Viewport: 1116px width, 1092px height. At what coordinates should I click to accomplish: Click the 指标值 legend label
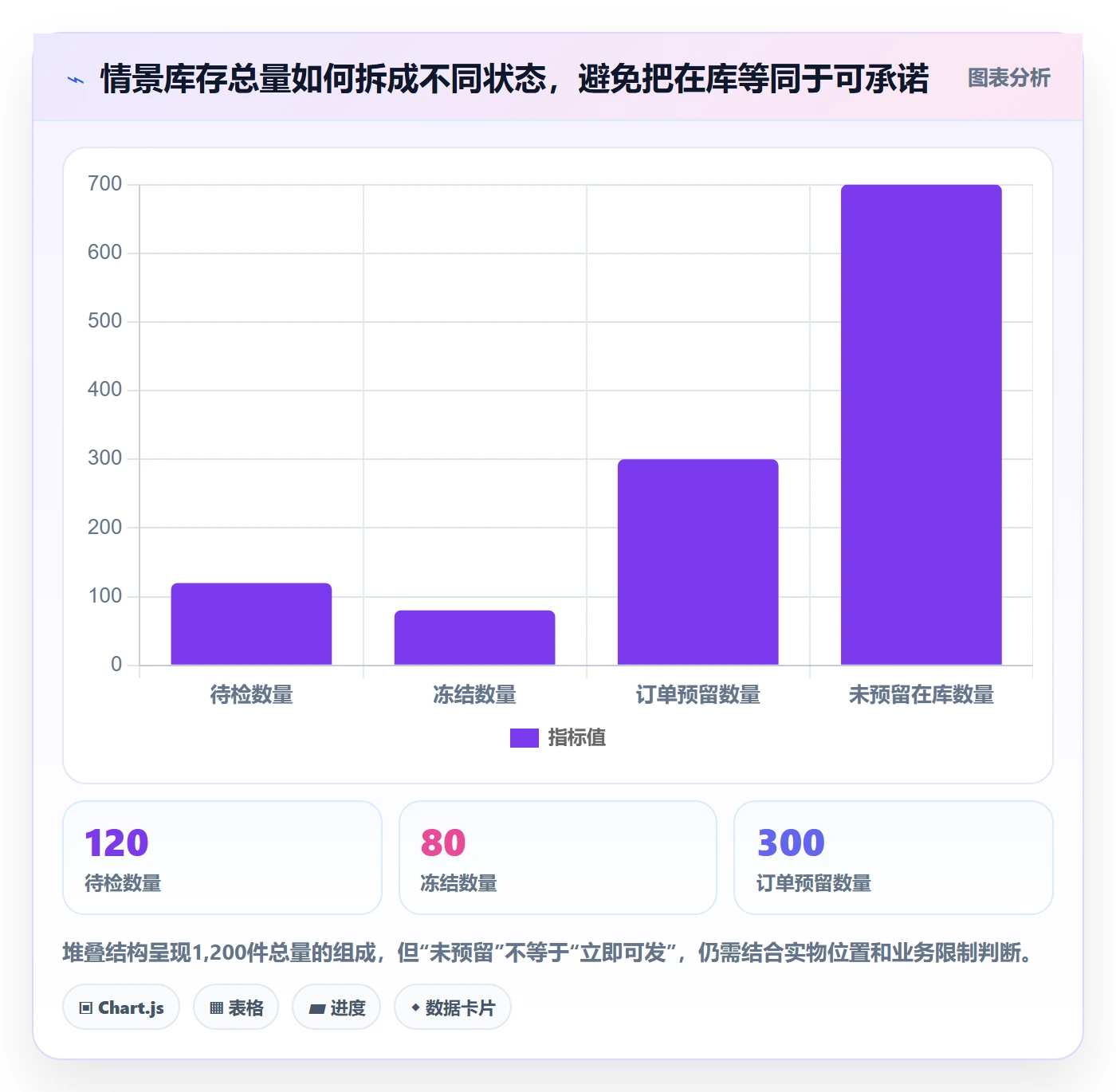pos(577,738)
